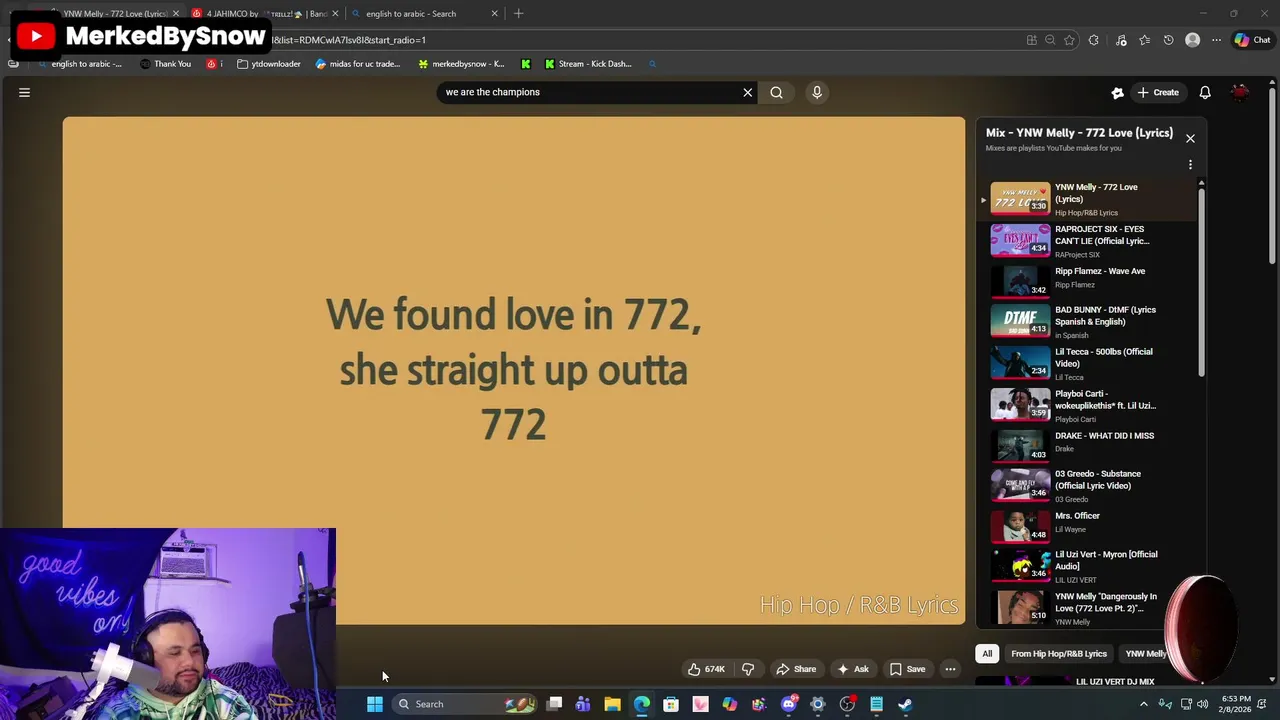Viewport: 1280px width, 720px height.
Task: Start voice search with the microphone icon
Action: pos(817,92)
